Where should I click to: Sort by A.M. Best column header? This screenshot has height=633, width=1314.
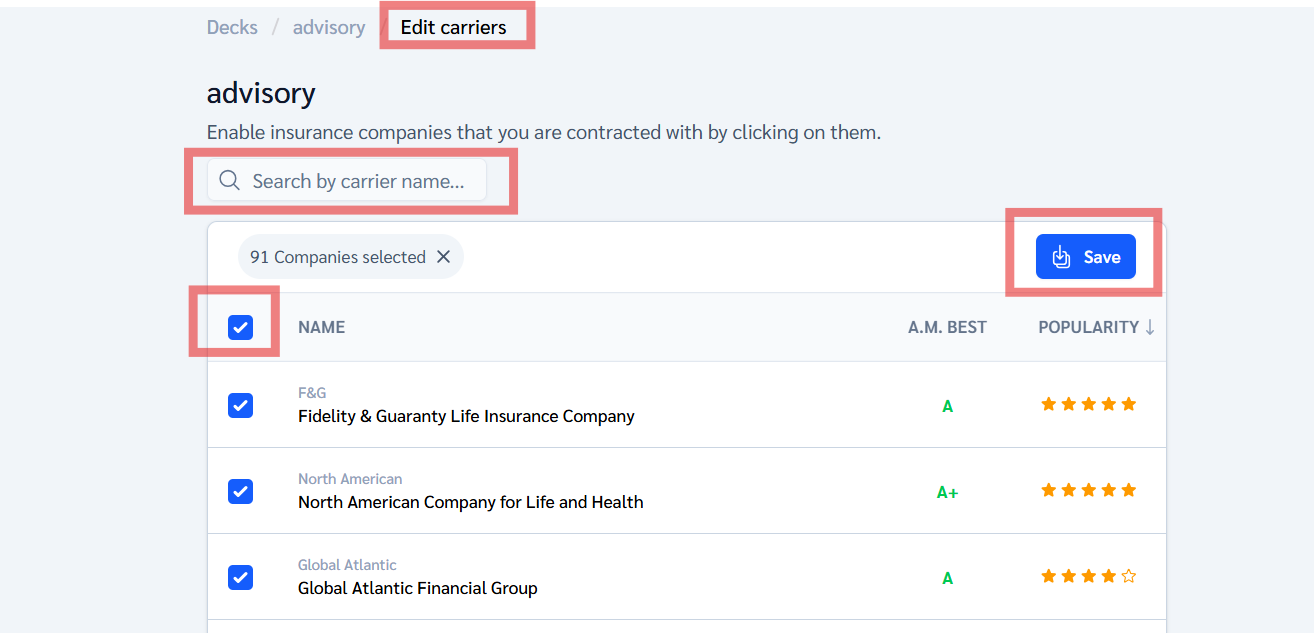(x=946, y=327)
